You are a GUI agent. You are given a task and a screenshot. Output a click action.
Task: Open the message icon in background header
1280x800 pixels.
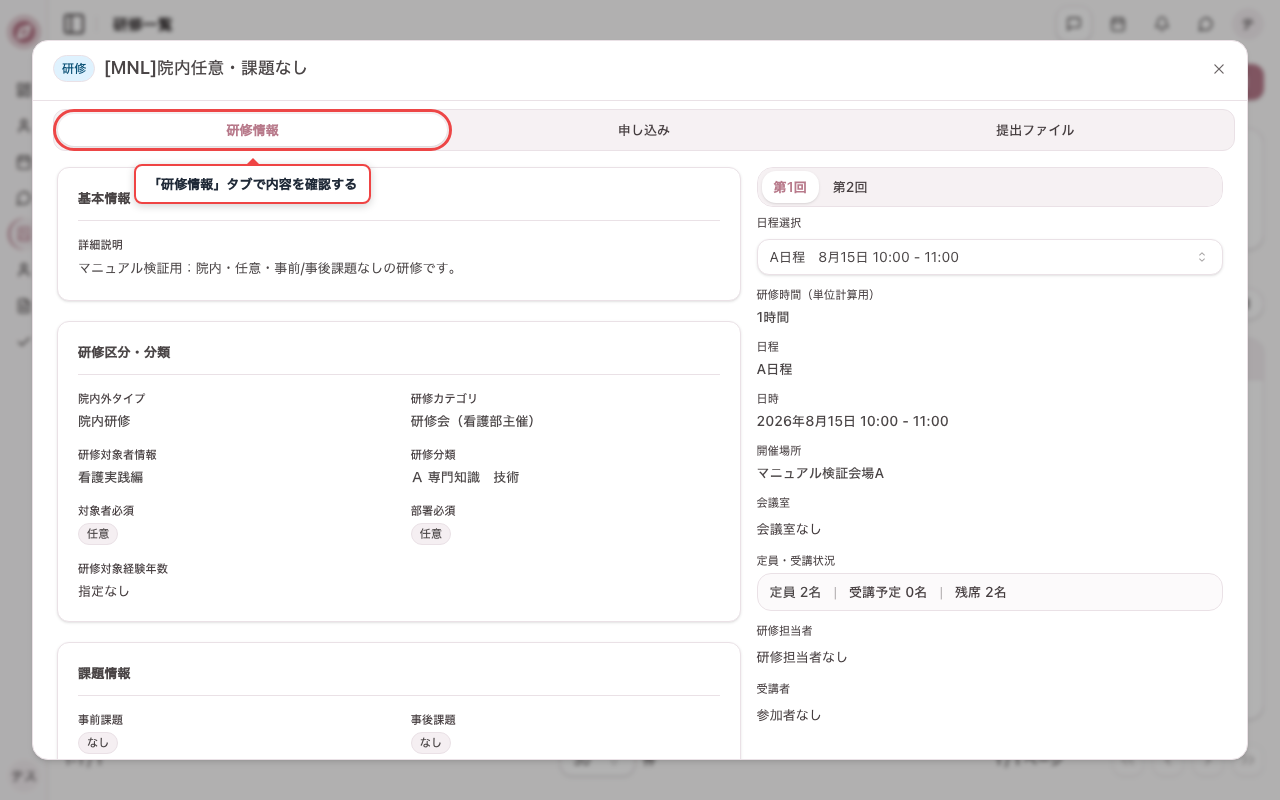pos(1074,23)
